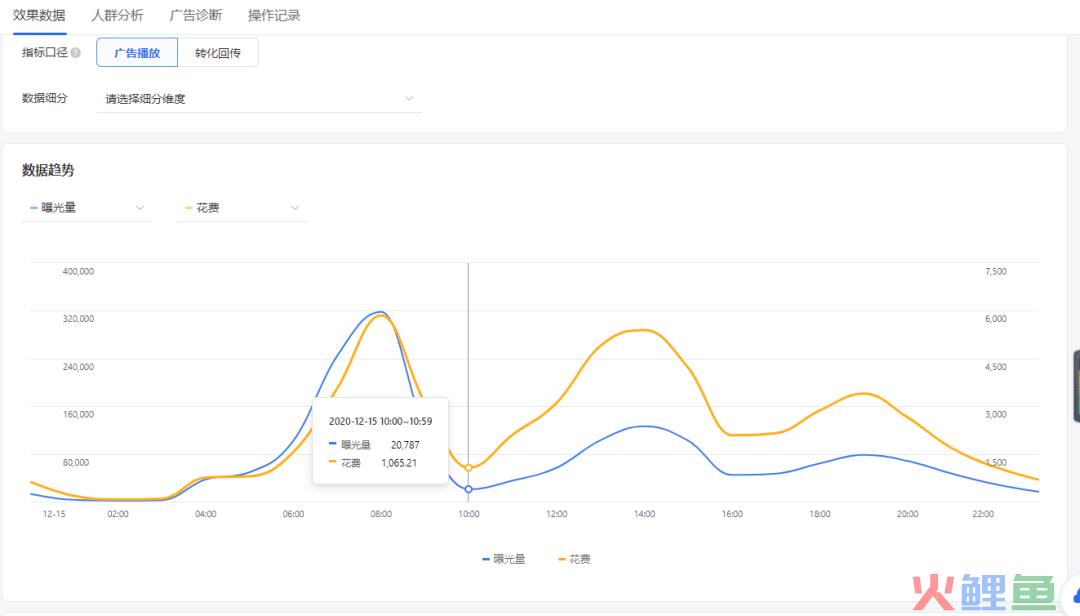Open the 操作记录 tab
The height and width of the screenshot is (616, 1080).
274,15
